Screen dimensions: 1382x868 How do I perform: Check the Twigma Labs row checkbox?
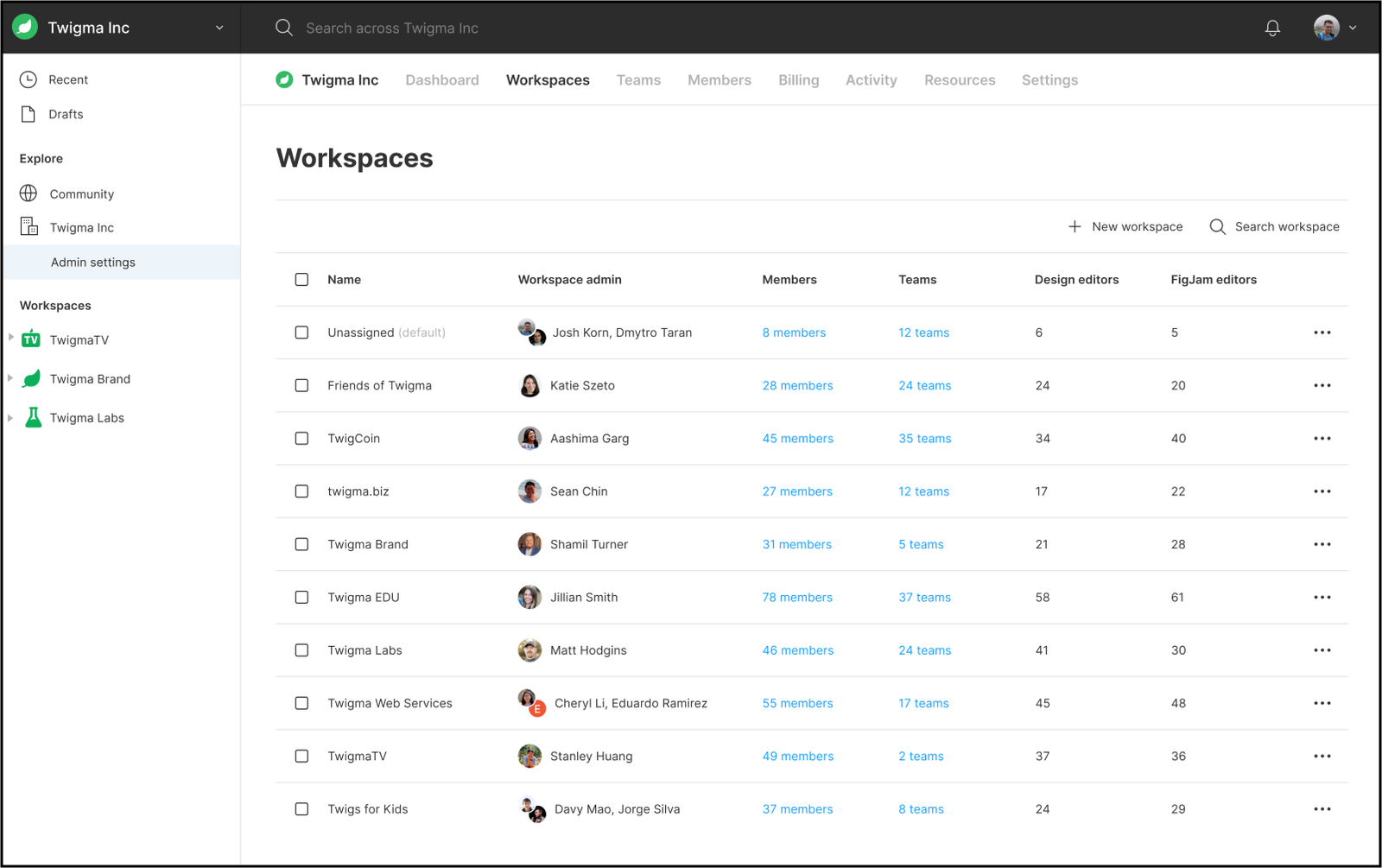point(301,650)
